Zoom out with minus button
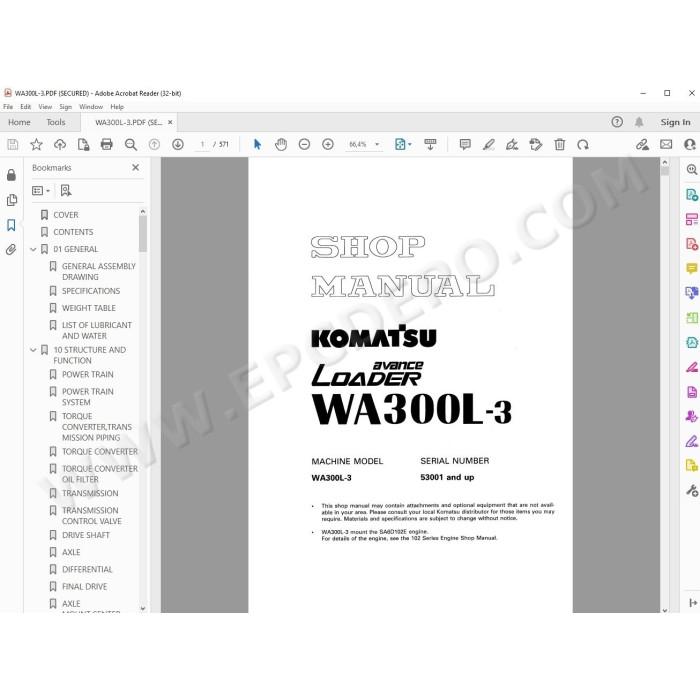Image resolution: width=700 pixels, height=700 pixels. [304, 144]
